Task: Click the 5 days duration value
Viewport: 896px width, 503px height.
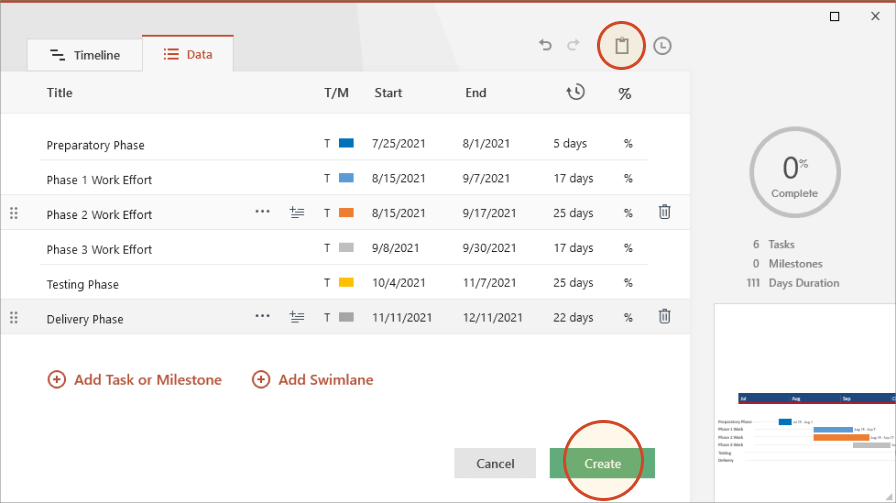Action: [x=570, y=143]
